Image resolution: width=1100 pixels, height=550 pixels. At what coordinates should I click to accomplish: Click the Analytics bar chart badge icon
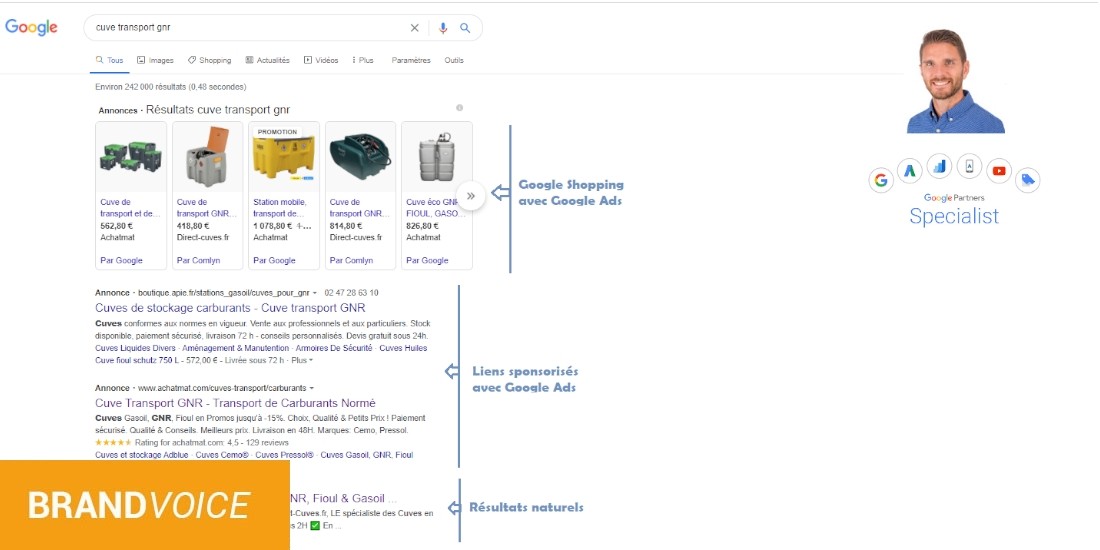click(x=939, y=166)
